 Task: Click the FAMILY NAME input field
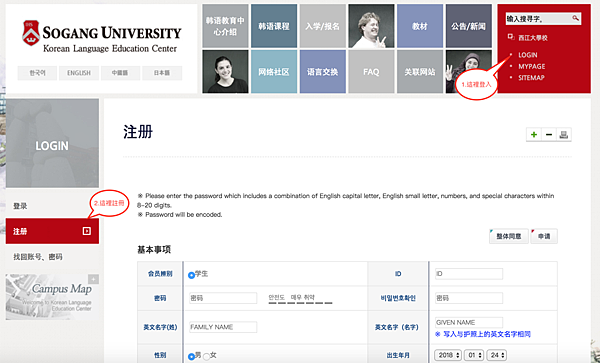pos(223,327)
